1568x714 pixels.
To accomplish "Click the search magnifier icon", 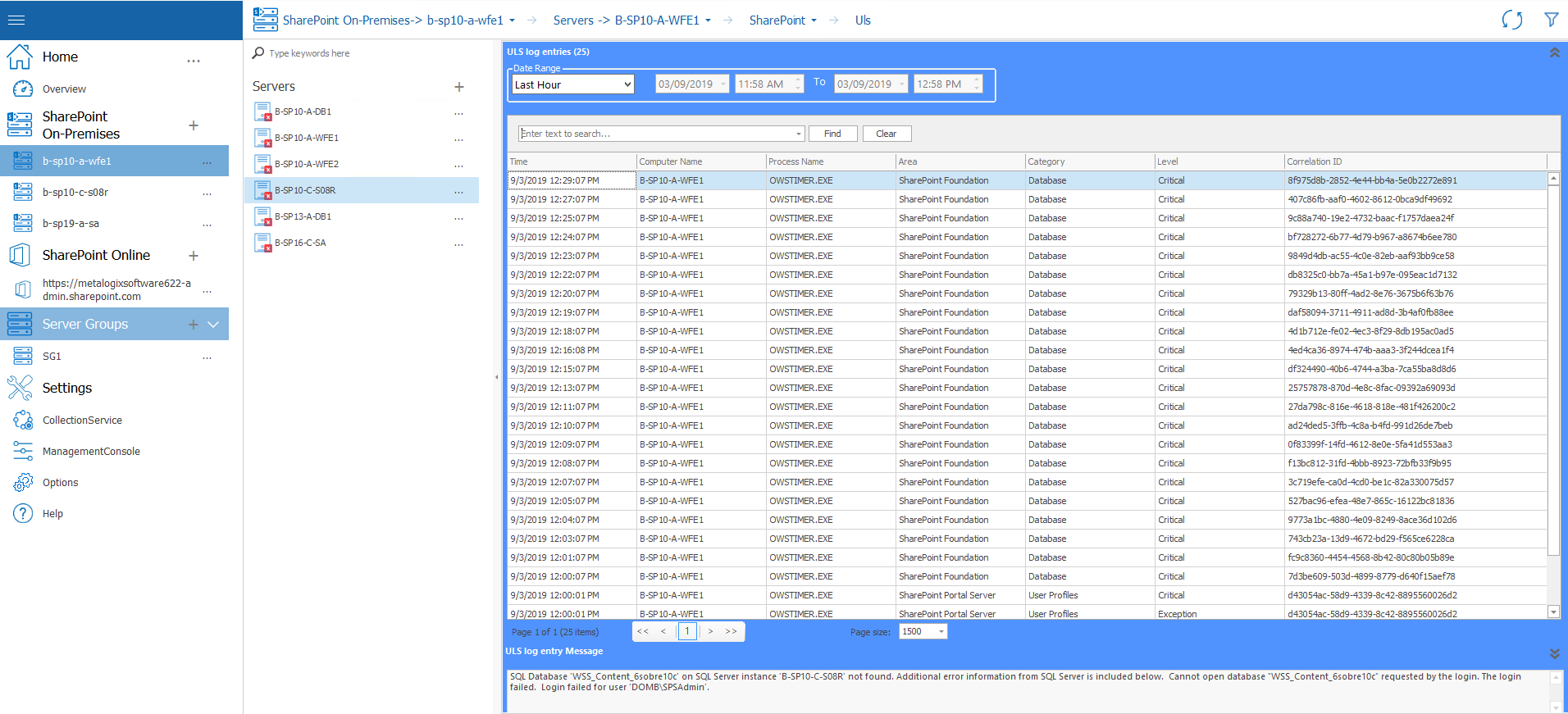I will pyautogui.click(x=258, y=52).
